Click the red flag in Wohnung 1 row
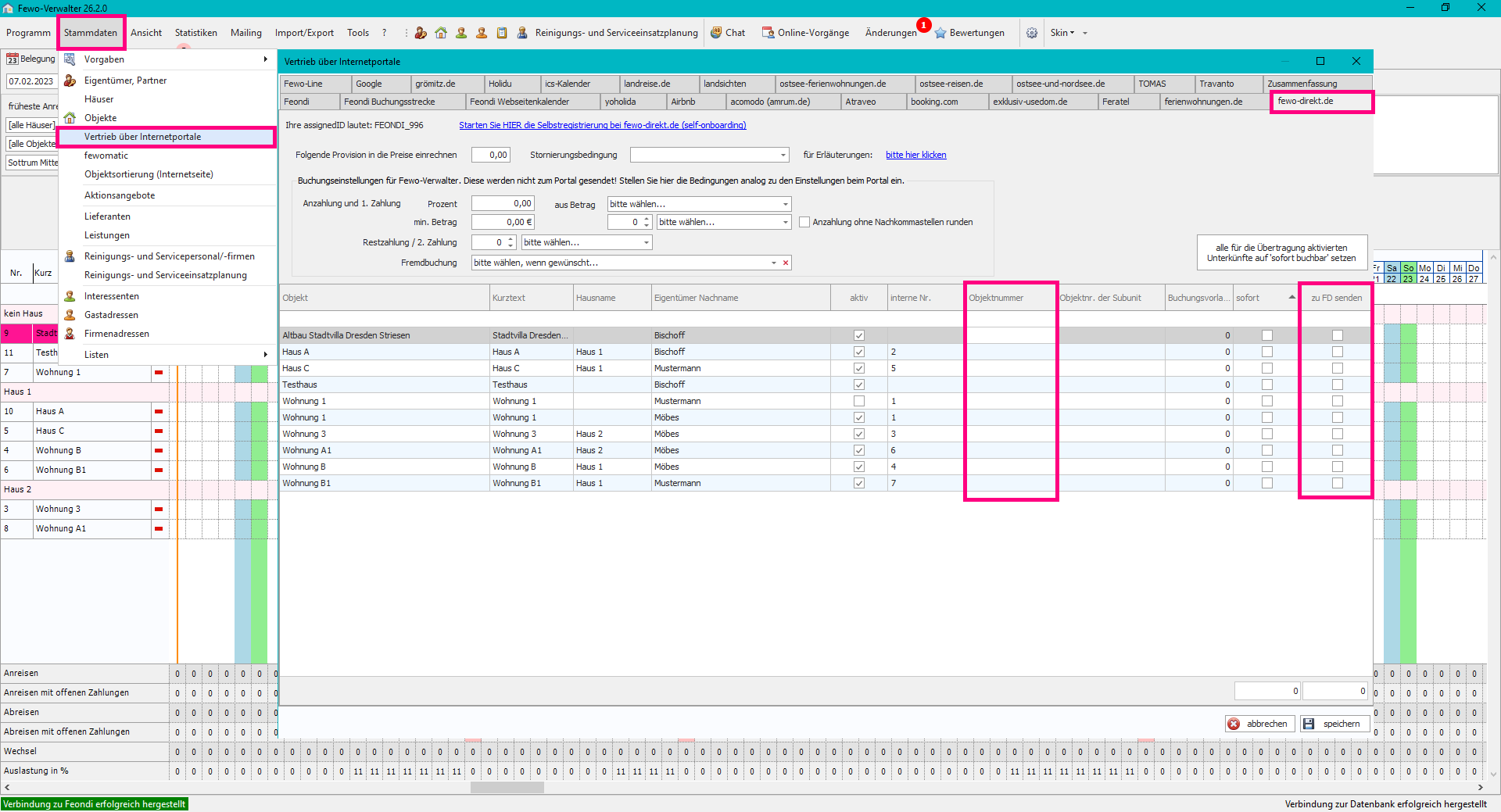Viewport: 1501px width, 812px height. [x=159, y=373]
